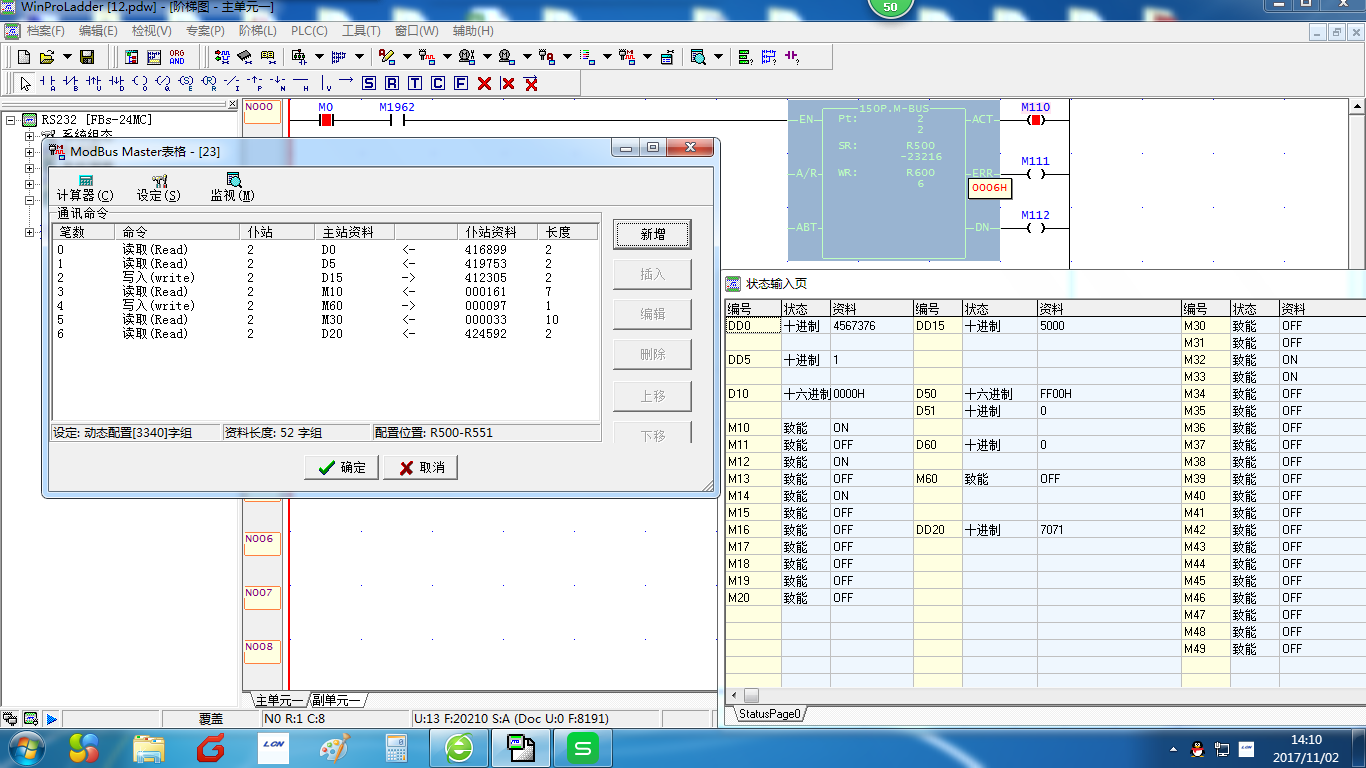This screenshot has height=768, width=1366.
Task: Open the PLC(C) menu
Action: (x=309, y=31)
